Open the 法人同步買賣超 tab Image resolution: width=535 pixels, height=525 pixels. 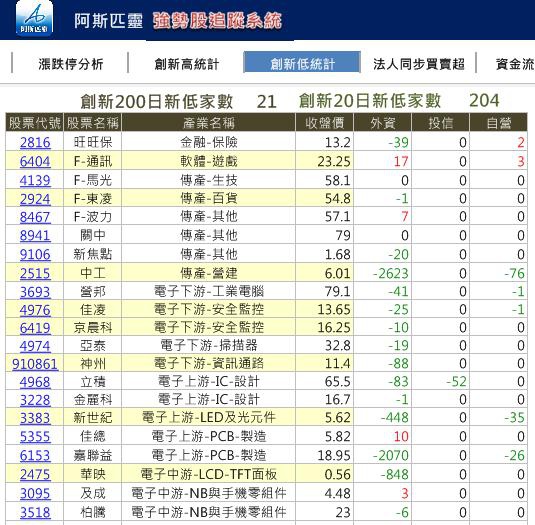(x=419, y=64)
